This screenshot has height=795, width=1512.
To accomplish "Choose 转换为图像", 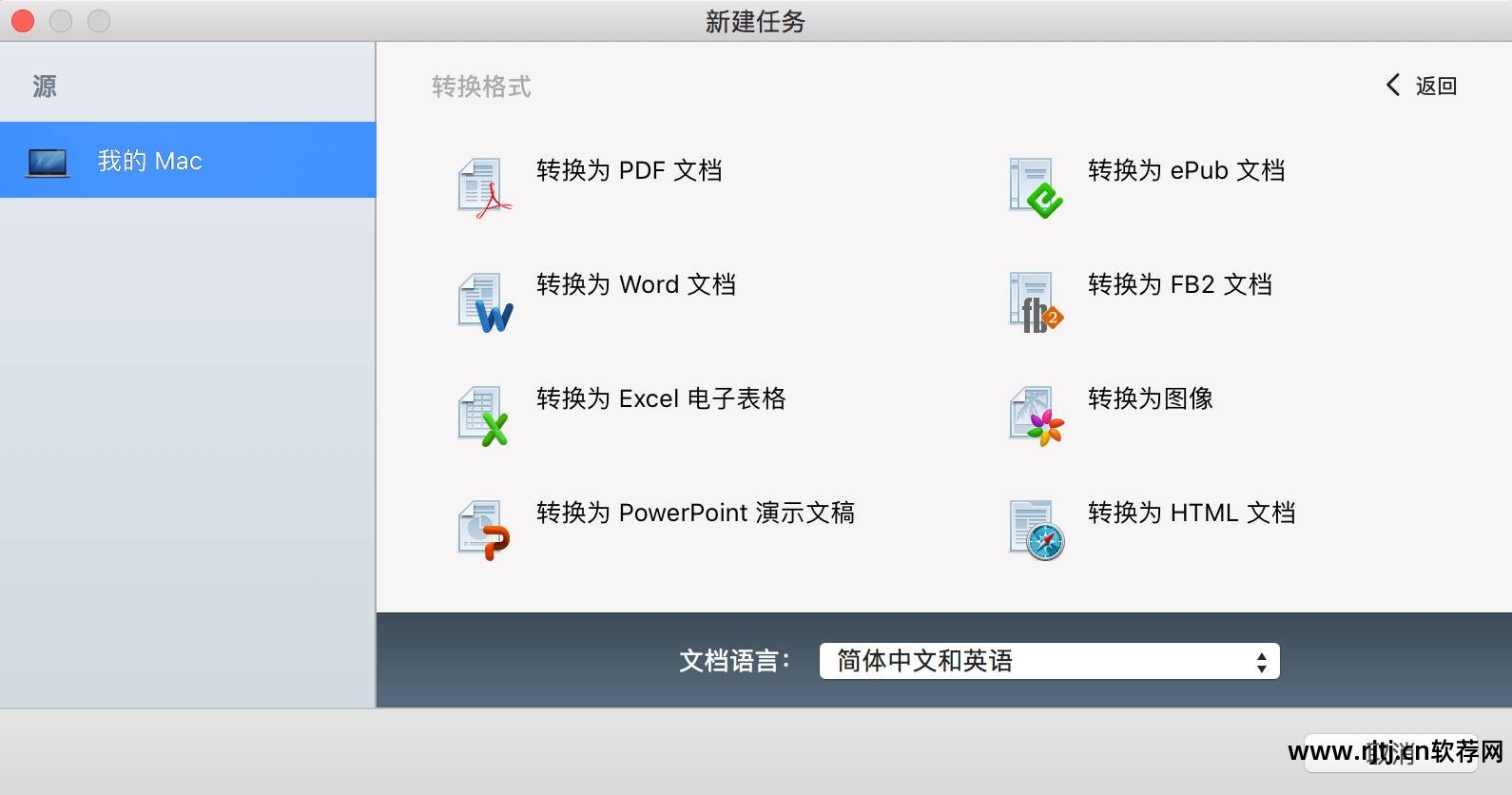I will (x=1151, y=398).
